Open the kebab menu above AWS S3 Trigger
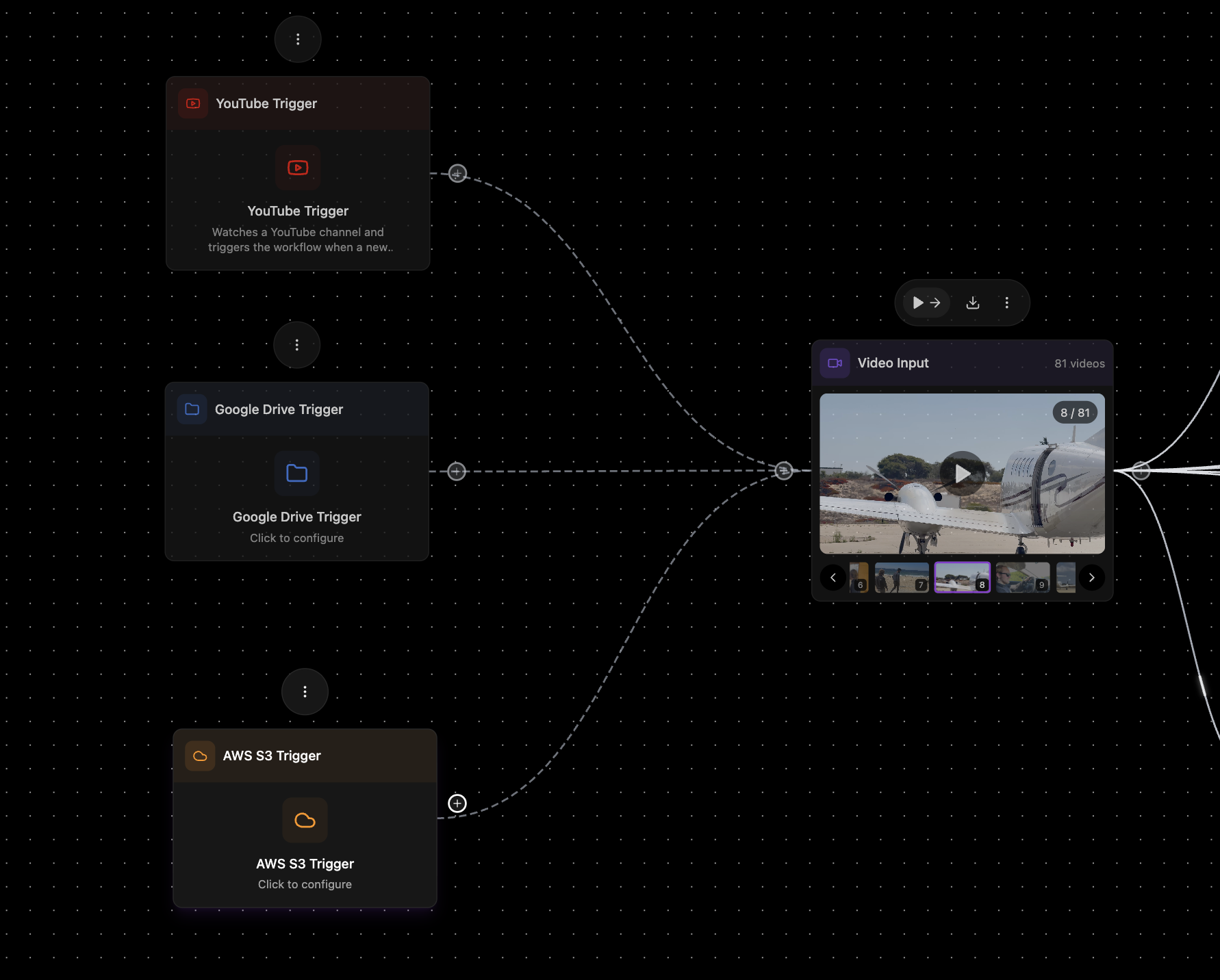 pos(305,692)
